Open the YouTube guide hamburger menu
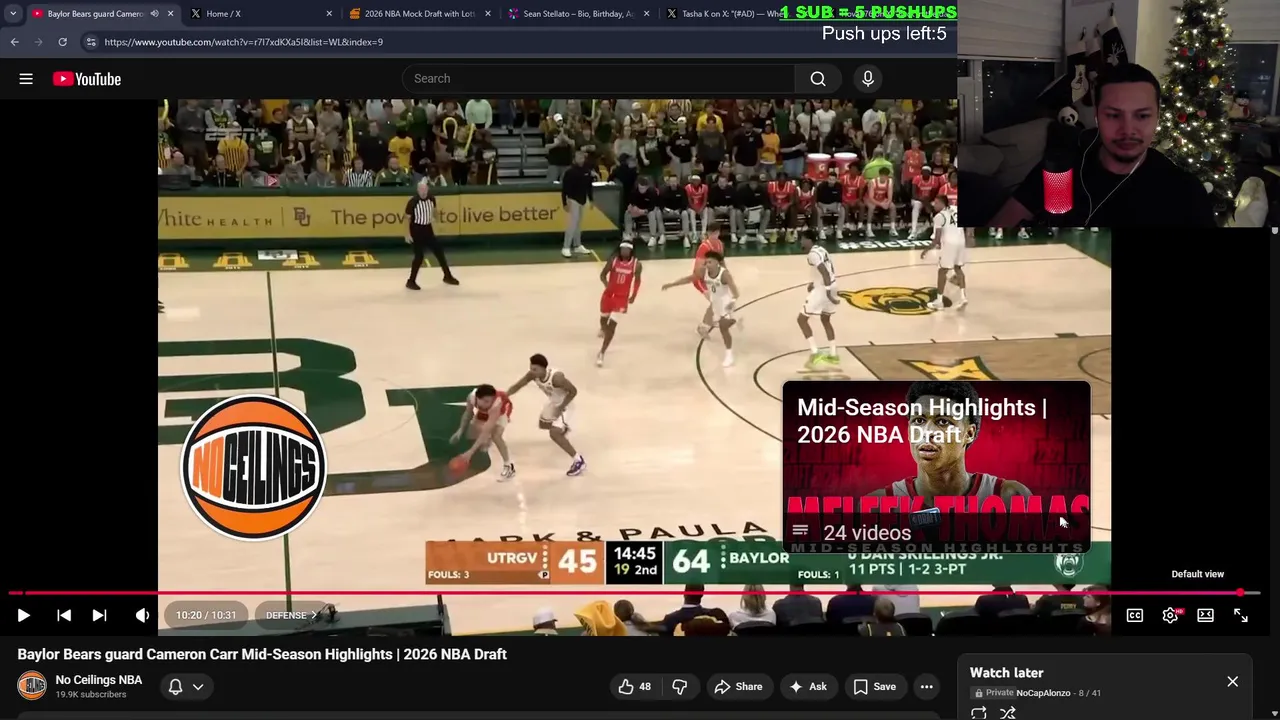 pos(26,79)
